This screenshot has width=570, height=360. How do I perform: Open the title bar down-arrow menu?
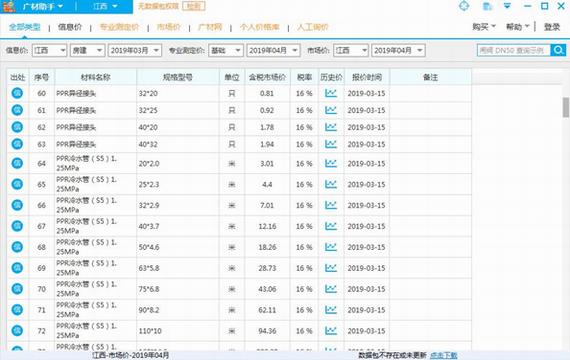coord(507,6)
